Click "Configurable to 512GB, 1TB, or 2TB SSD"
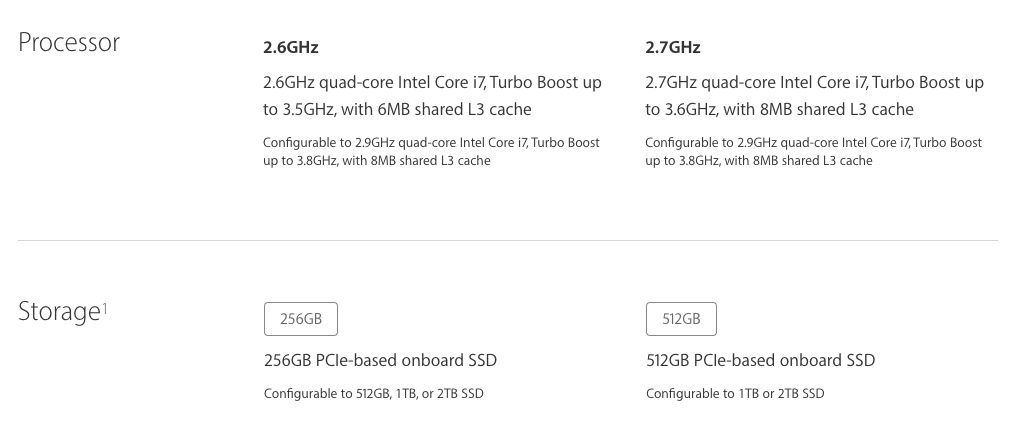Screen dimensions: 1018x439 click(x=373, y=393)
